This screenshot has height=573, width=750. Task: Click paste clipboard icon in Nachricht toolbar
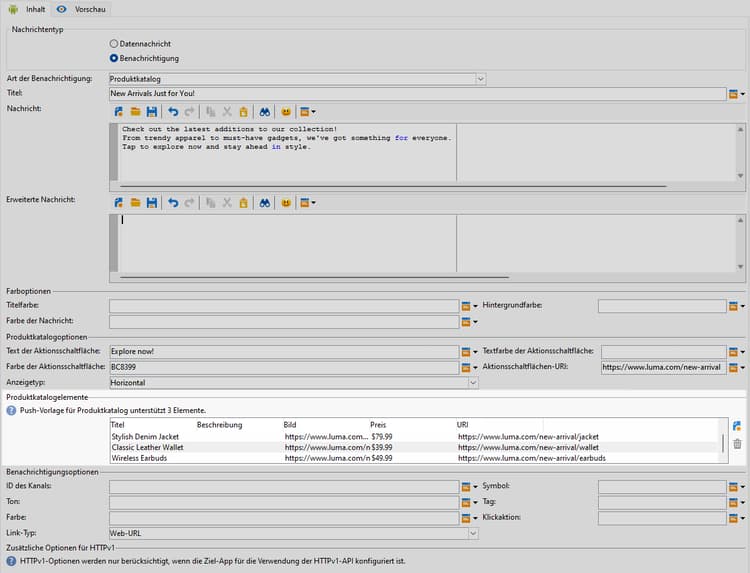point(243,112)
